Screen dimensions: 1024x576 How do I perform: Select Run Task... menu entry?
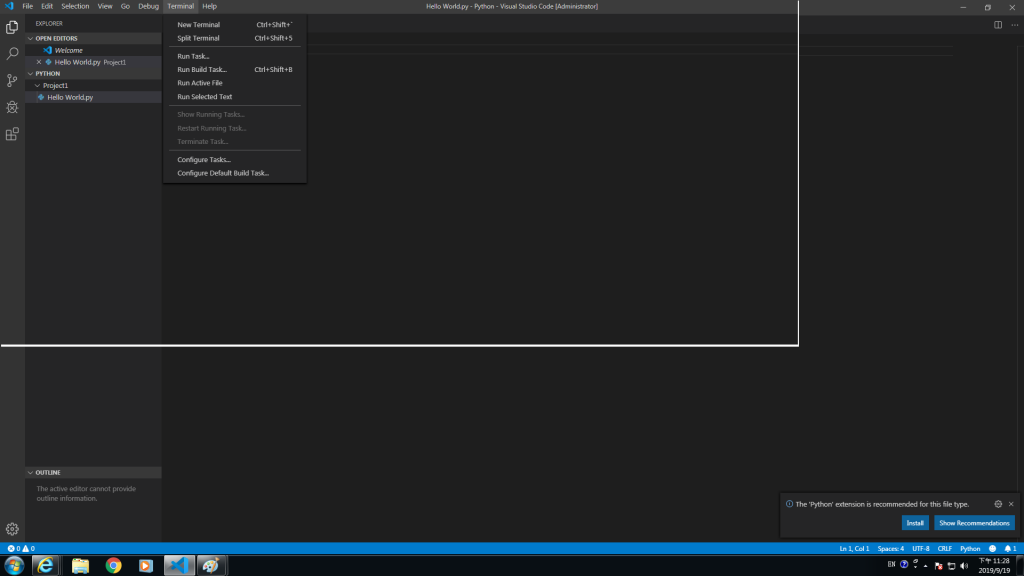[x=234, y=56]
